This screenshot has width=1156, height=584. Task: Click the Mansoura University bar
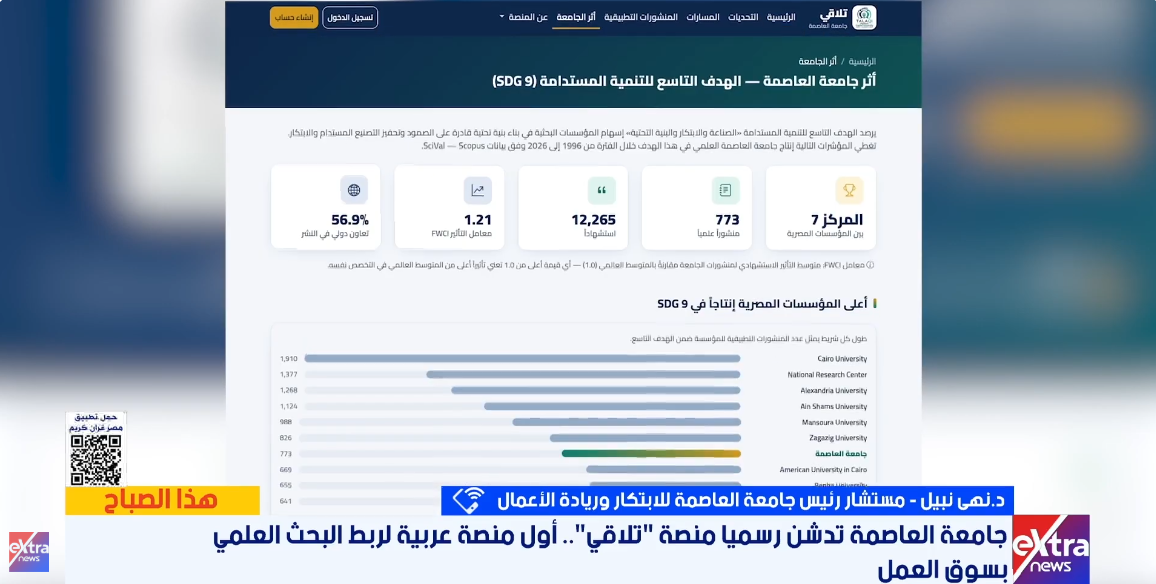(627, 422)
